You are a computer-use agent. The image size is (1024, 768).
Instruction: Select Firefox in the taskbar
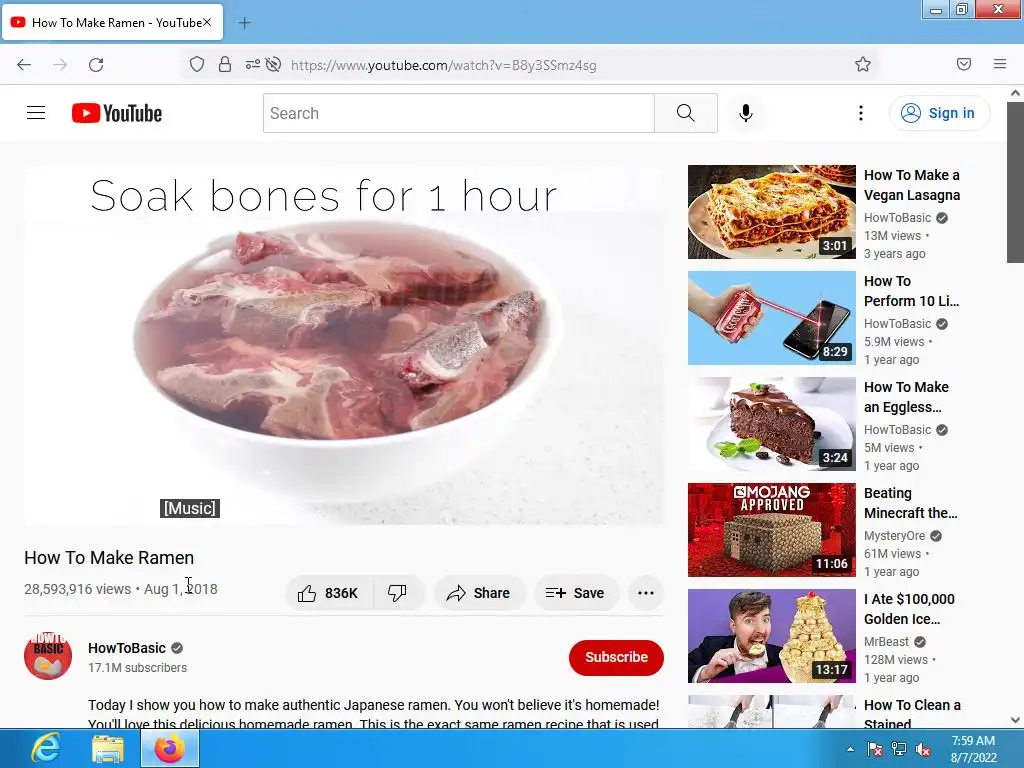(170, 748)
